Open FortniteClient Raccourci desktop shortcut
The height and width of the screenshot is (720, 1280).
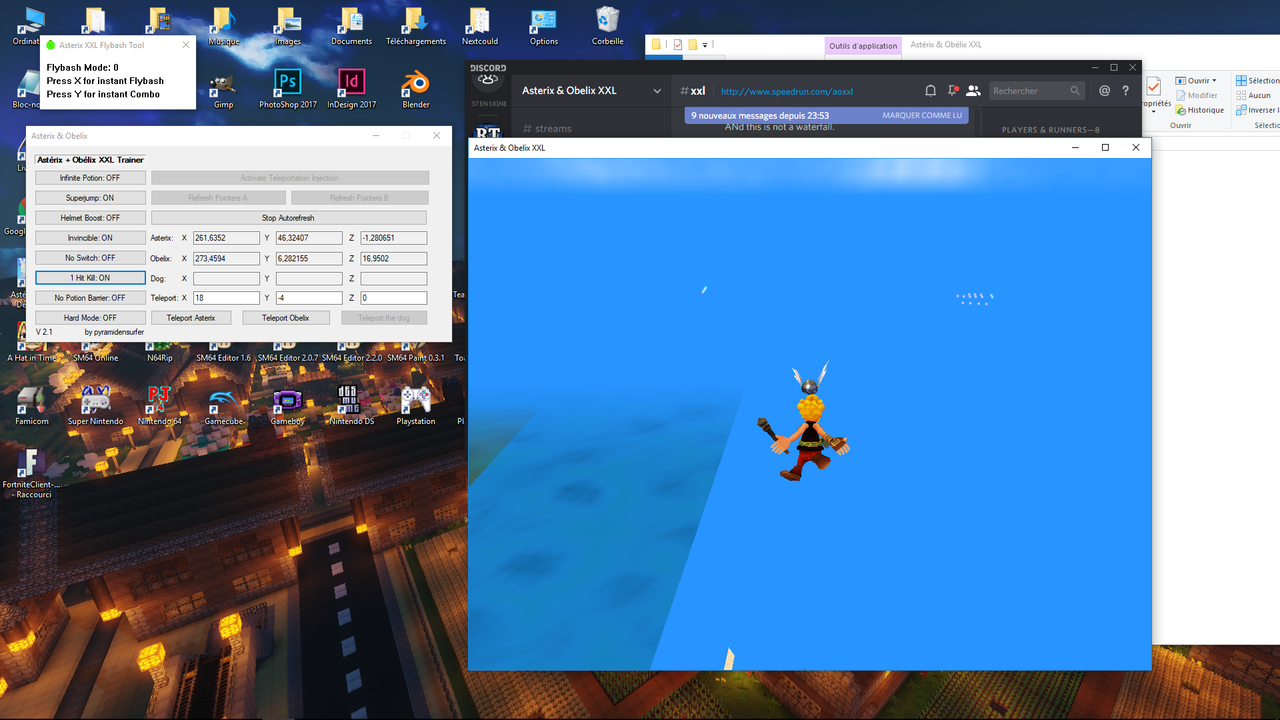[x=31, y=473]
